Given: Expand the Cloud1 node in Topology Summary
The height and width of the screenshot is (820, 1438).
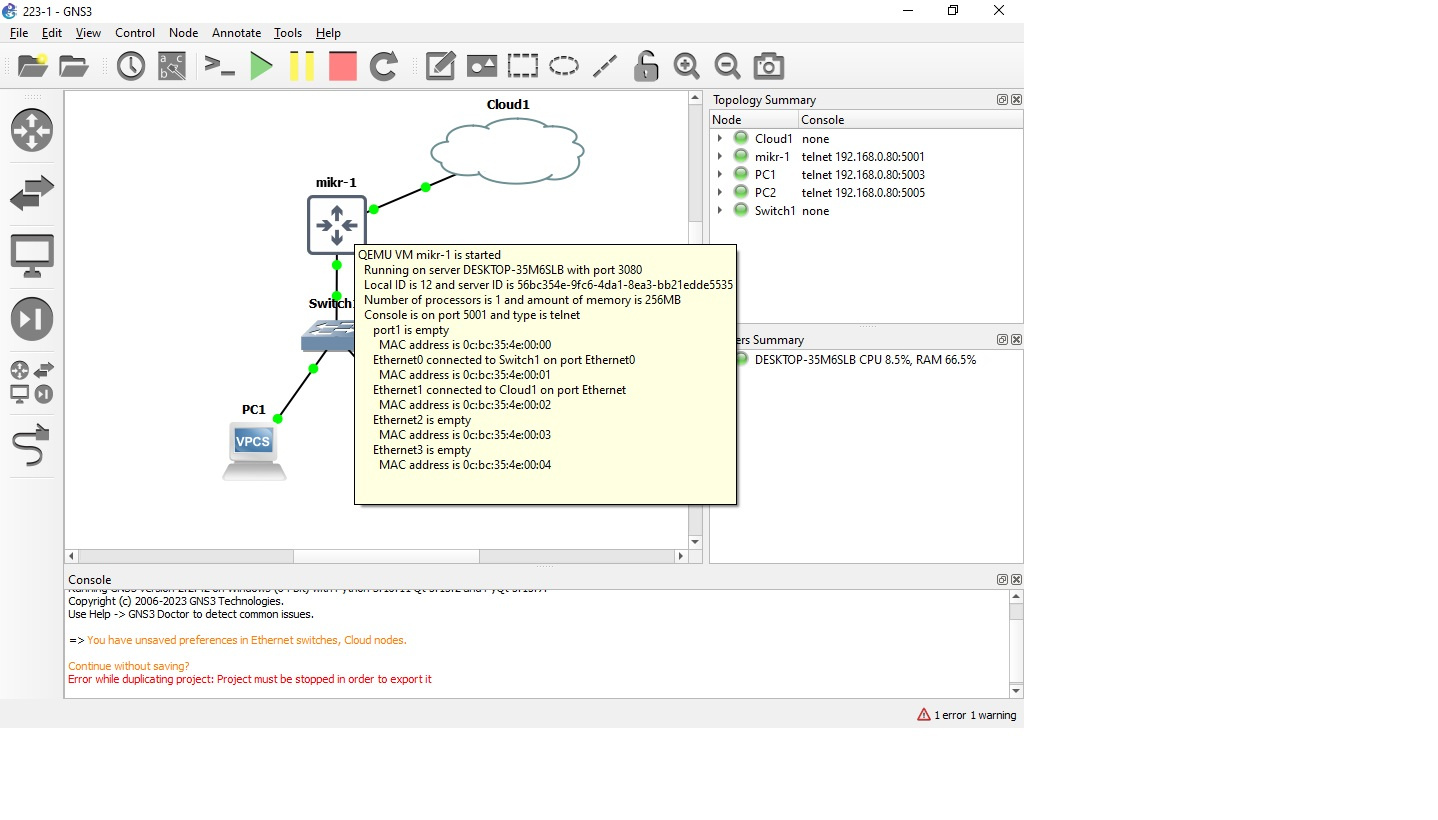Looking at the screenshot, I should click(x=720, y=139).
